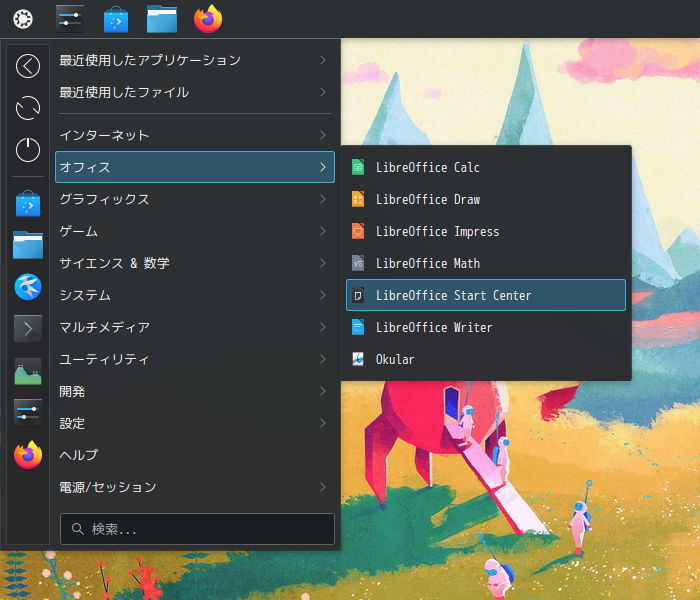Click the orange LibreOffice Impress icon
Image resolution: width=700 pixels, height=600 pixels.
pyautogui.click(x=358, y=231)
